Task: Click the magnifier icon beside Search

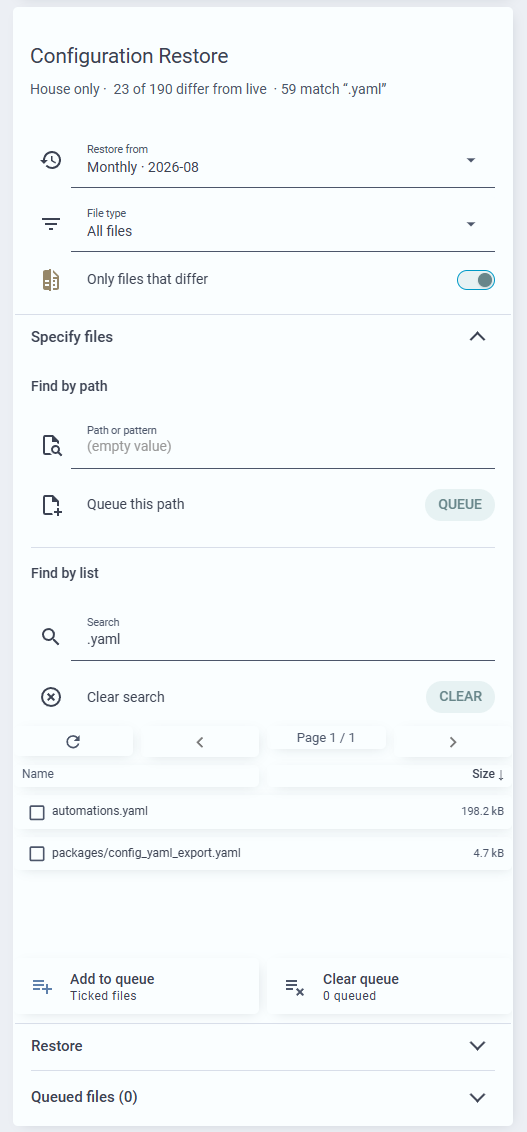Action: tap(51, 636)
